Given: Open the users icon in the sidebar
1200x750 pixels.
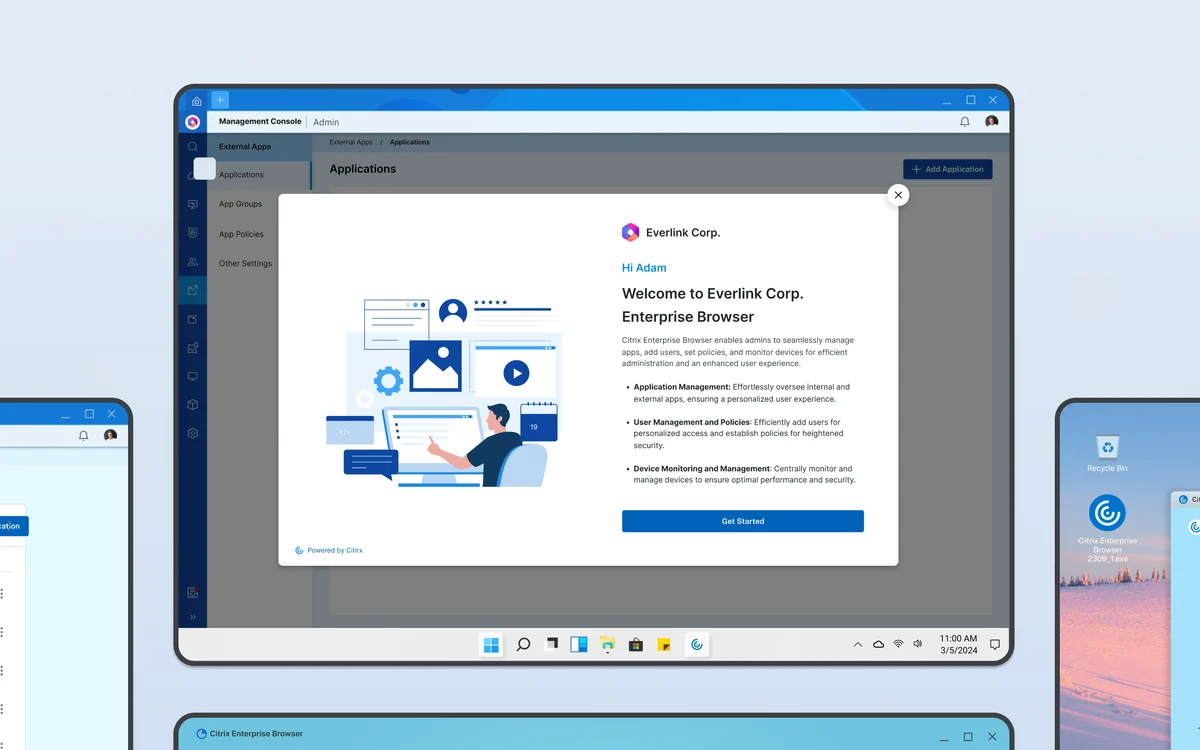Looking at the screenshot, I should pyautogui.click(x=193, y=262).
